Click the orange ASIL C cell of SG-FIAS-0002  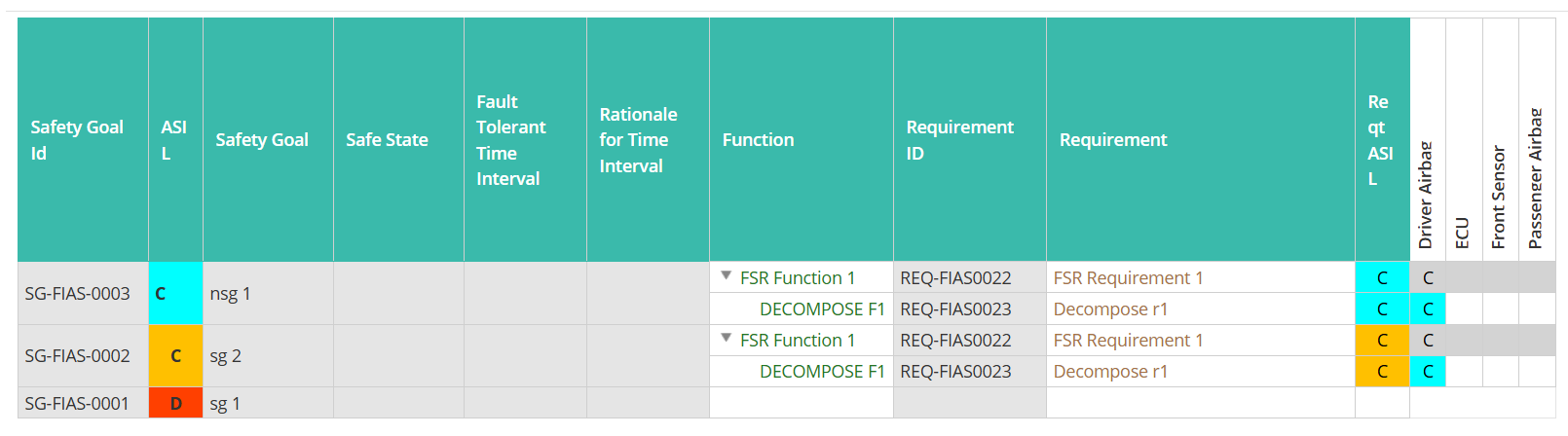coord(175,355)
